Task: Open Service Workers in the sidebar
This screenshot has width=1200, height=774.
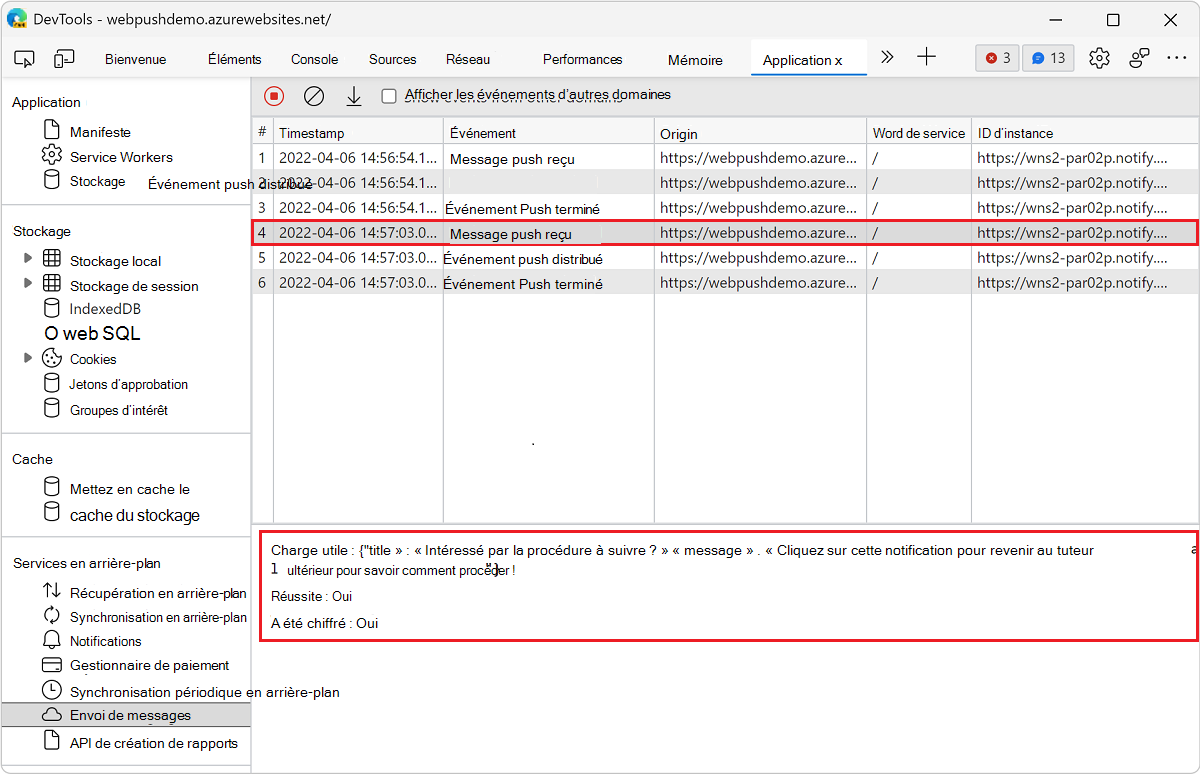Action: tap(121, 157)
